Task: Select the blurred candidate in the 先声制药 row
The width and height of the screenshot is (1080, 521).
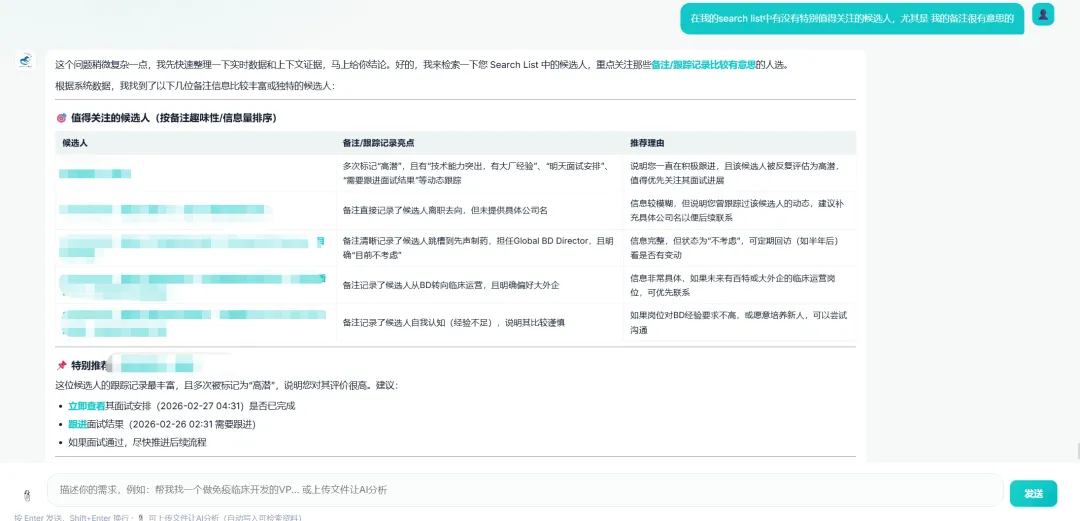Action: click(191, 247)
